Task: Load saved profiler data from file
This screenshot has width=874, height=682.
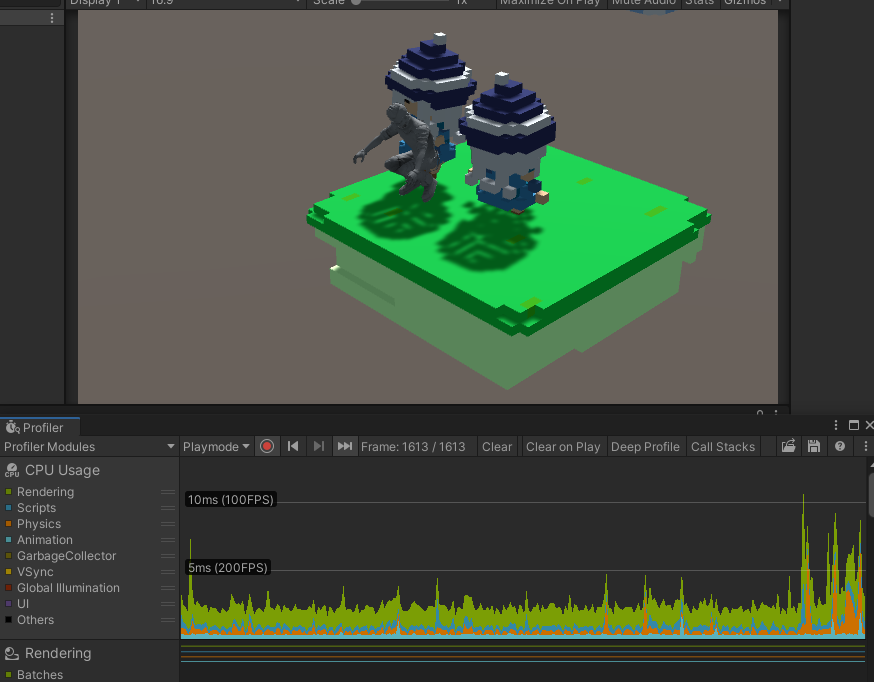Action: (x=788, y=446)
